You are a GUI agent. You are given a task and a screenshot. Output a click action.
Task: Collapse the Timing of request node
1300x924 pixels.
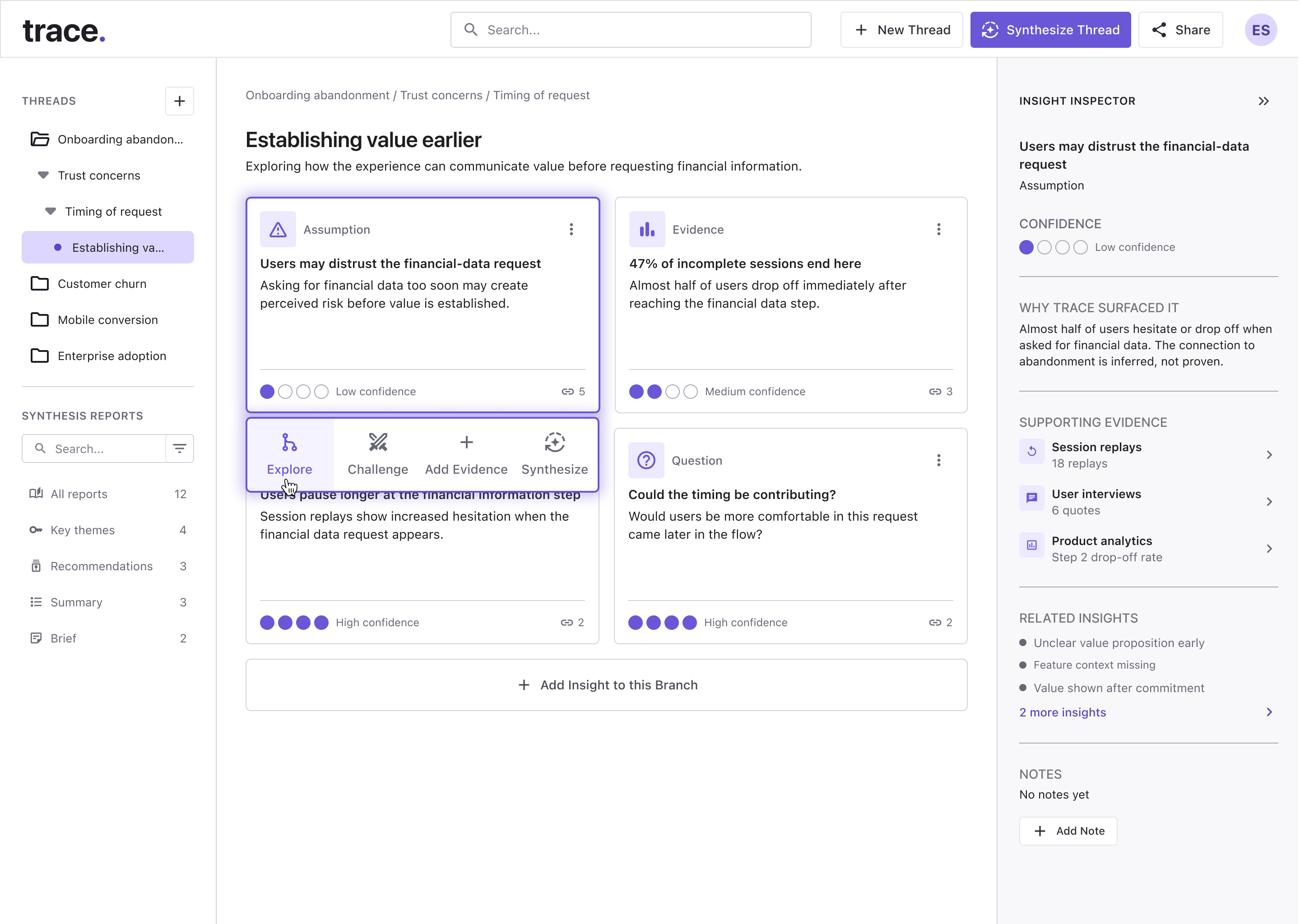coord(51,211)
